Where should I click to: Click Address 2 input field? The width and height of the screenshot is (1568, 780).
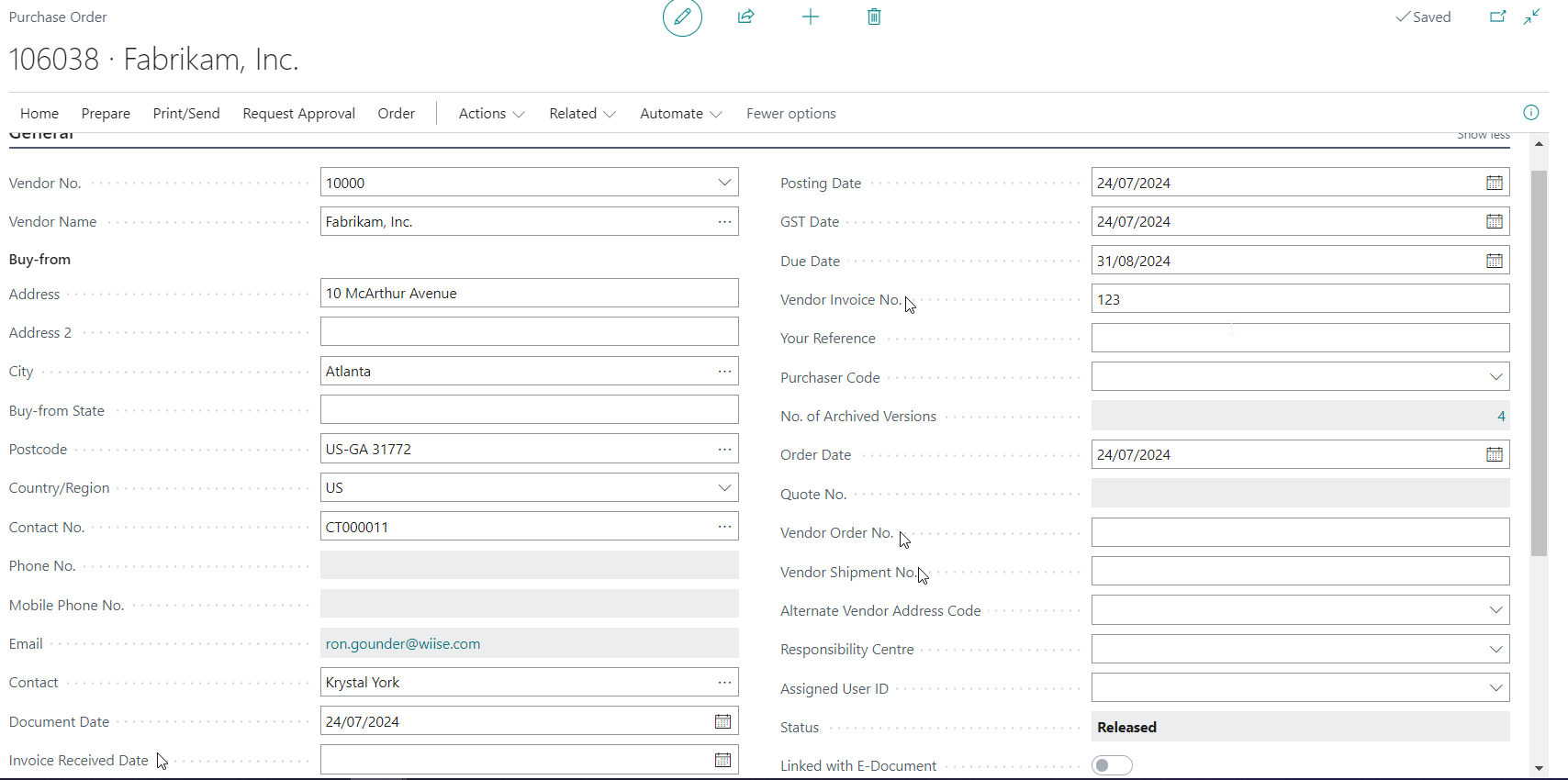(x=529, y=331)
